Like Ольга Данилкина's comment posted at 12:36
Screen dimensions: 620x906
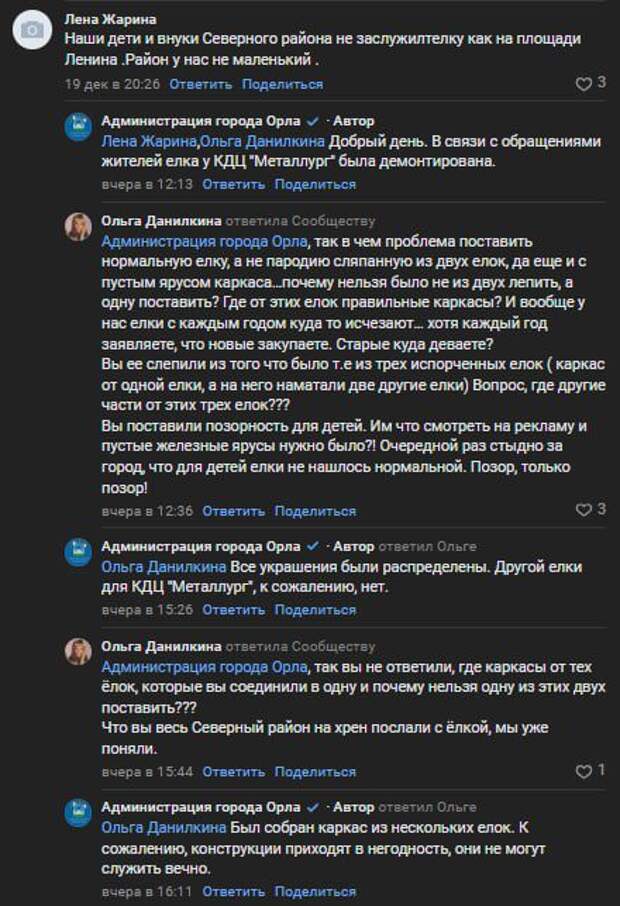tap(584, 510)
